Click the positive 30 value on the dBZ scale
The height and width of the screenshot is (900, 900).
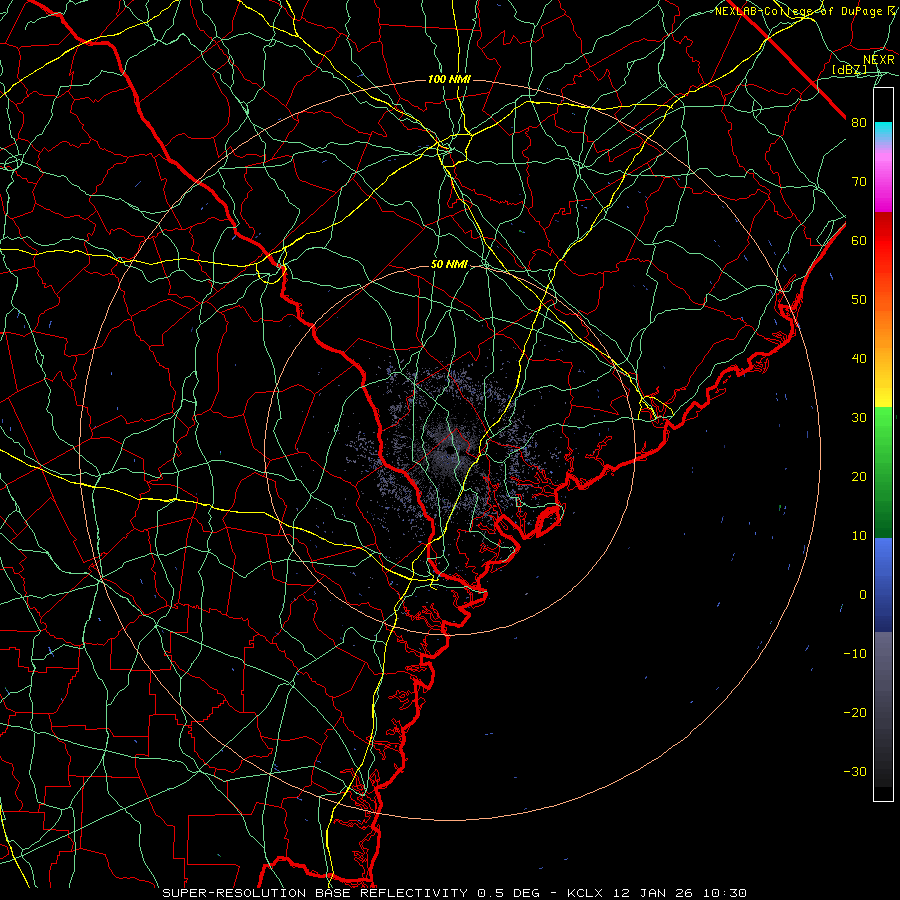coord(859,417)
